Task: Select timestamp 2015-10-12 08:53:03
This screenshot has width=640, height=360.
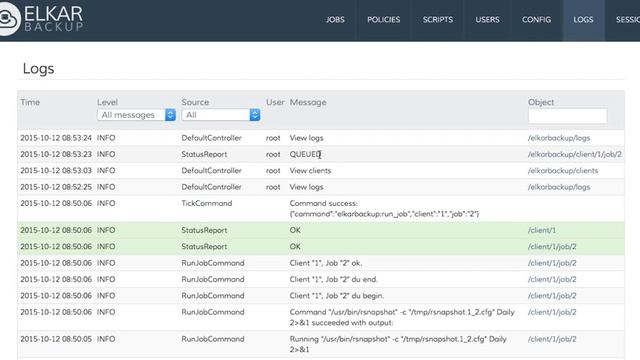Action: pyautogui.click(x=56, y=171)
